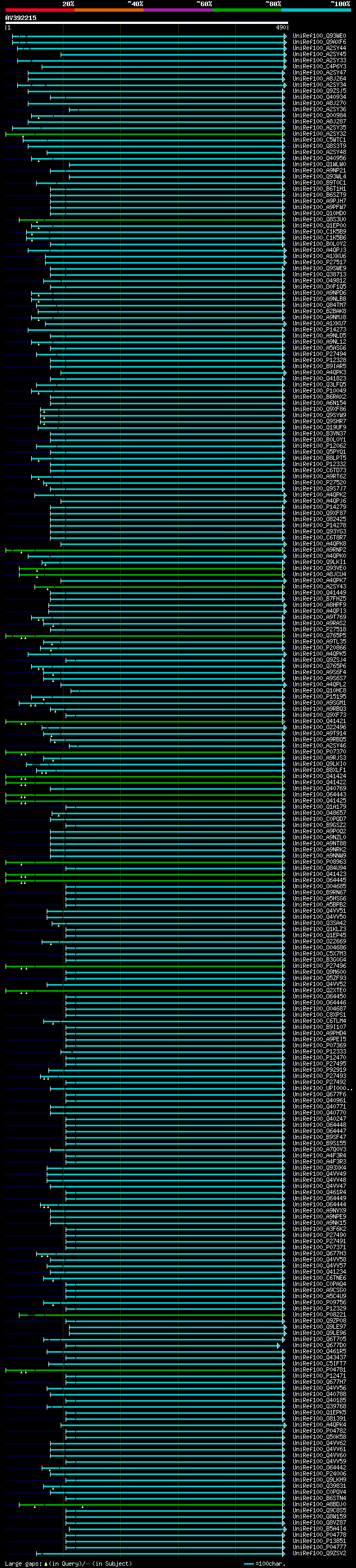
Task: Open hit UniRef100_Q9LKI1
Action: click(319, 562)
